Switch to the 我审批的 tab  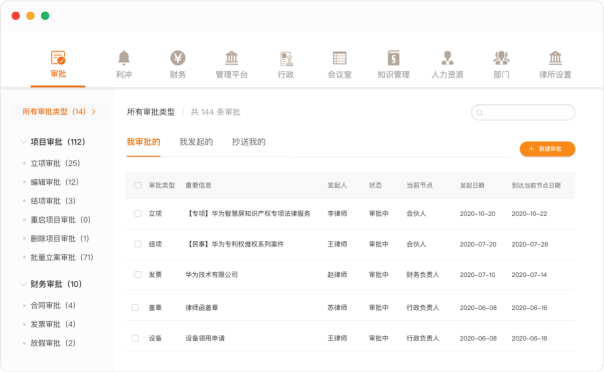pyautogui.click(x=143, y=142)
